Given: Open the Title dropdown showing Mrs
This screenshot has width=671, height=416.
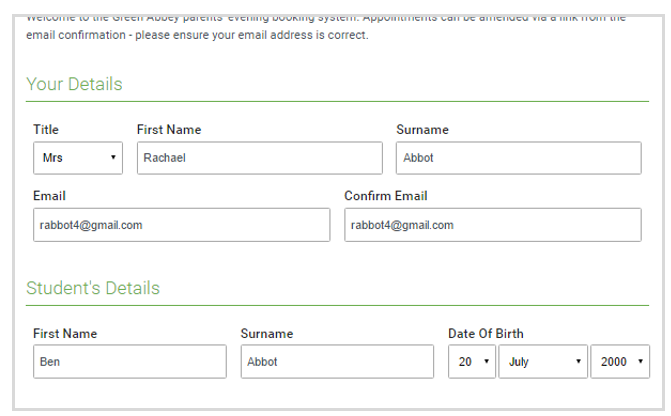Looking at the screenshot, I should tap(78, 158).
